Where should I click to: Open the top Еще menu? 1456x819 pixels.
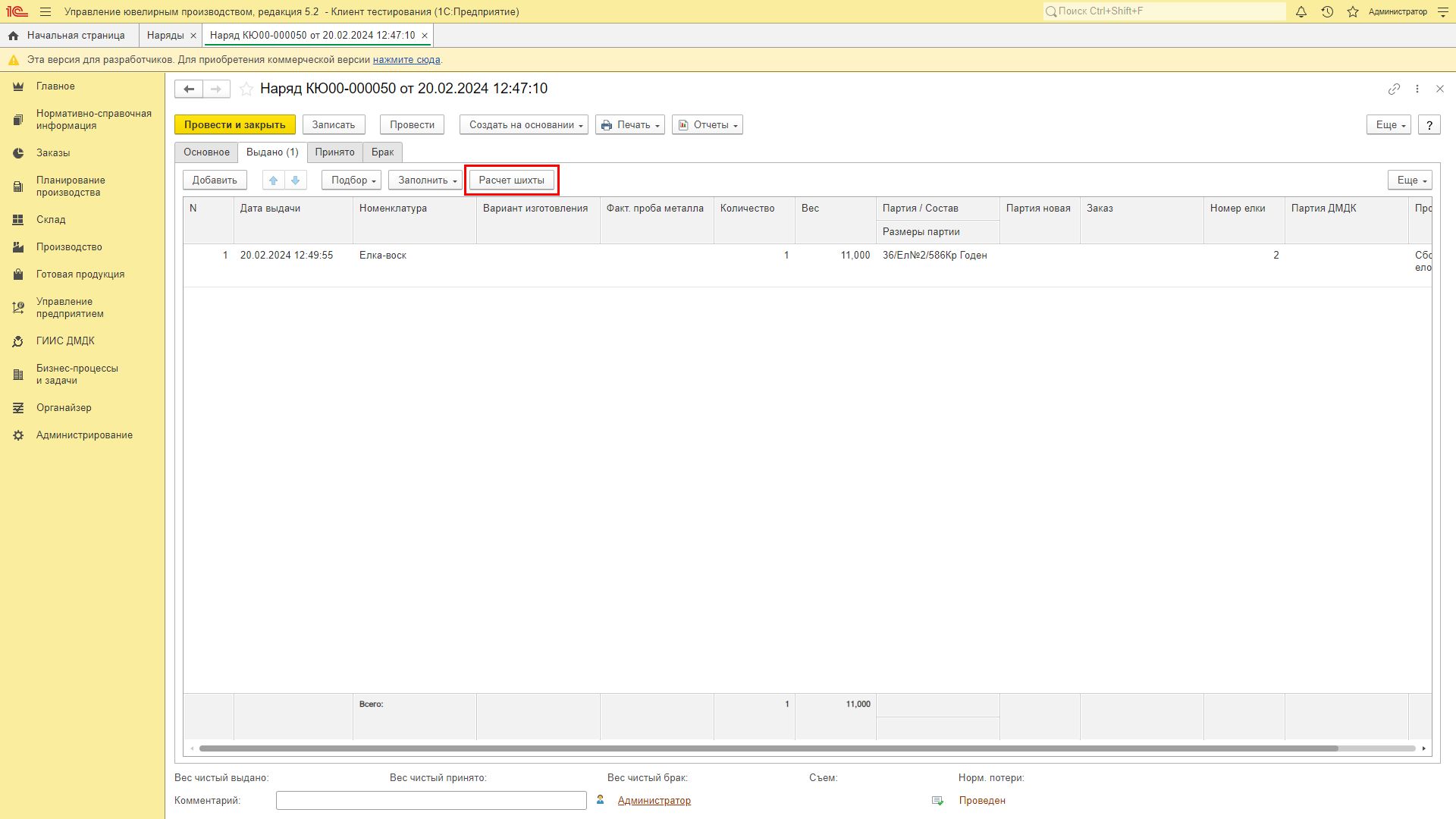pyautogui.click(x=1389, y=125)
